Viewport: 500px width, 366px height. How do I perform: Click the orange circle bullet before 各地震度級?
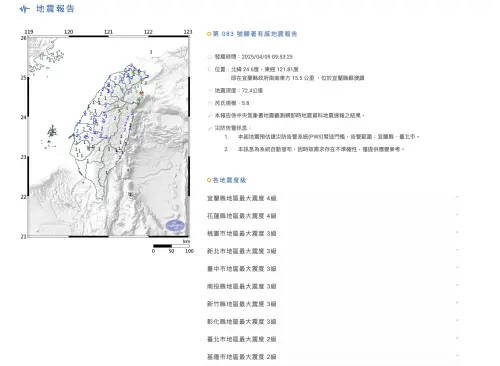[209, 180]
